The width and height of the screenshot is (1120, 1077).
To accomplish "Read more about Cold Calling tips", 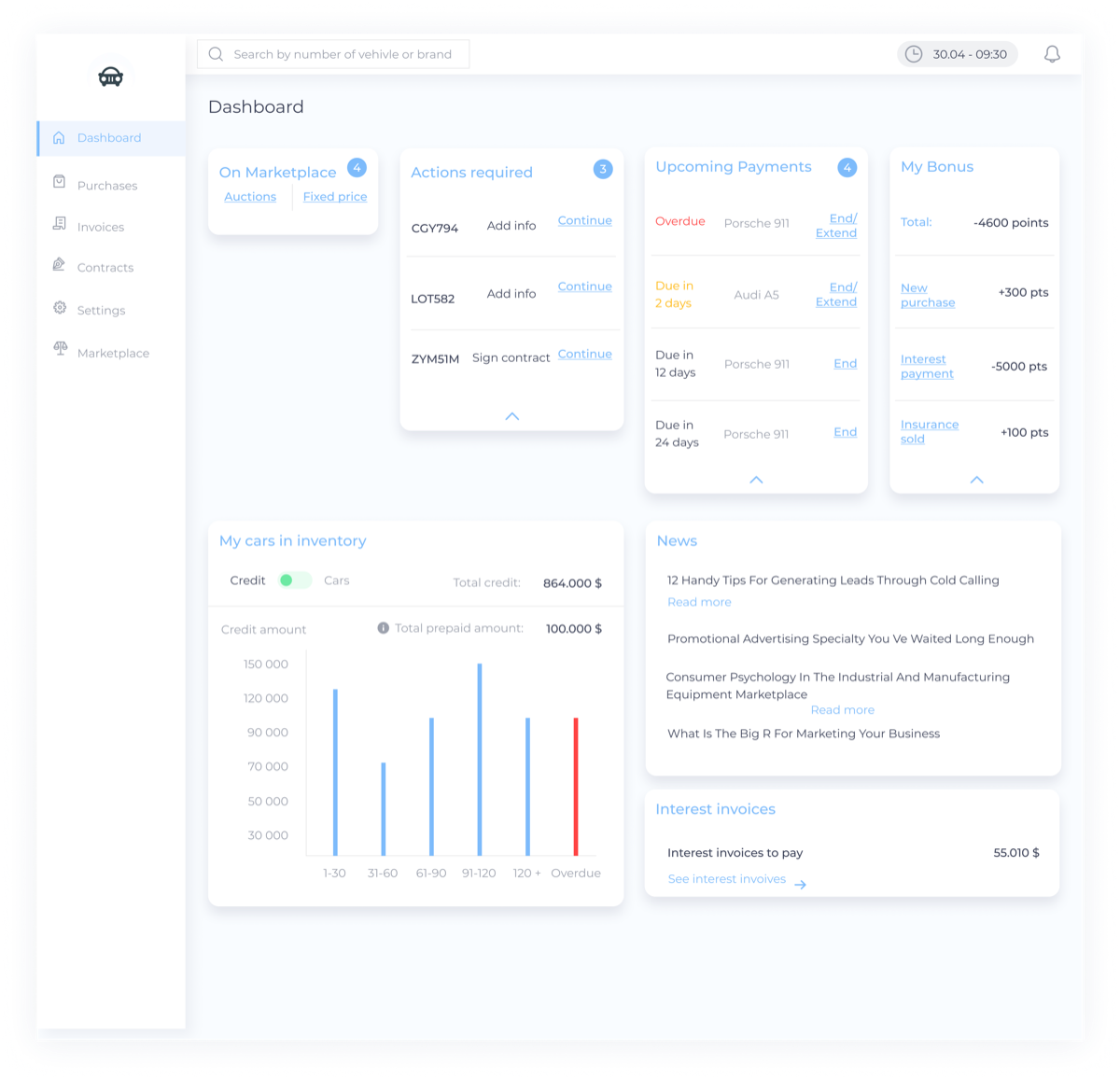I will coord(699,602).
